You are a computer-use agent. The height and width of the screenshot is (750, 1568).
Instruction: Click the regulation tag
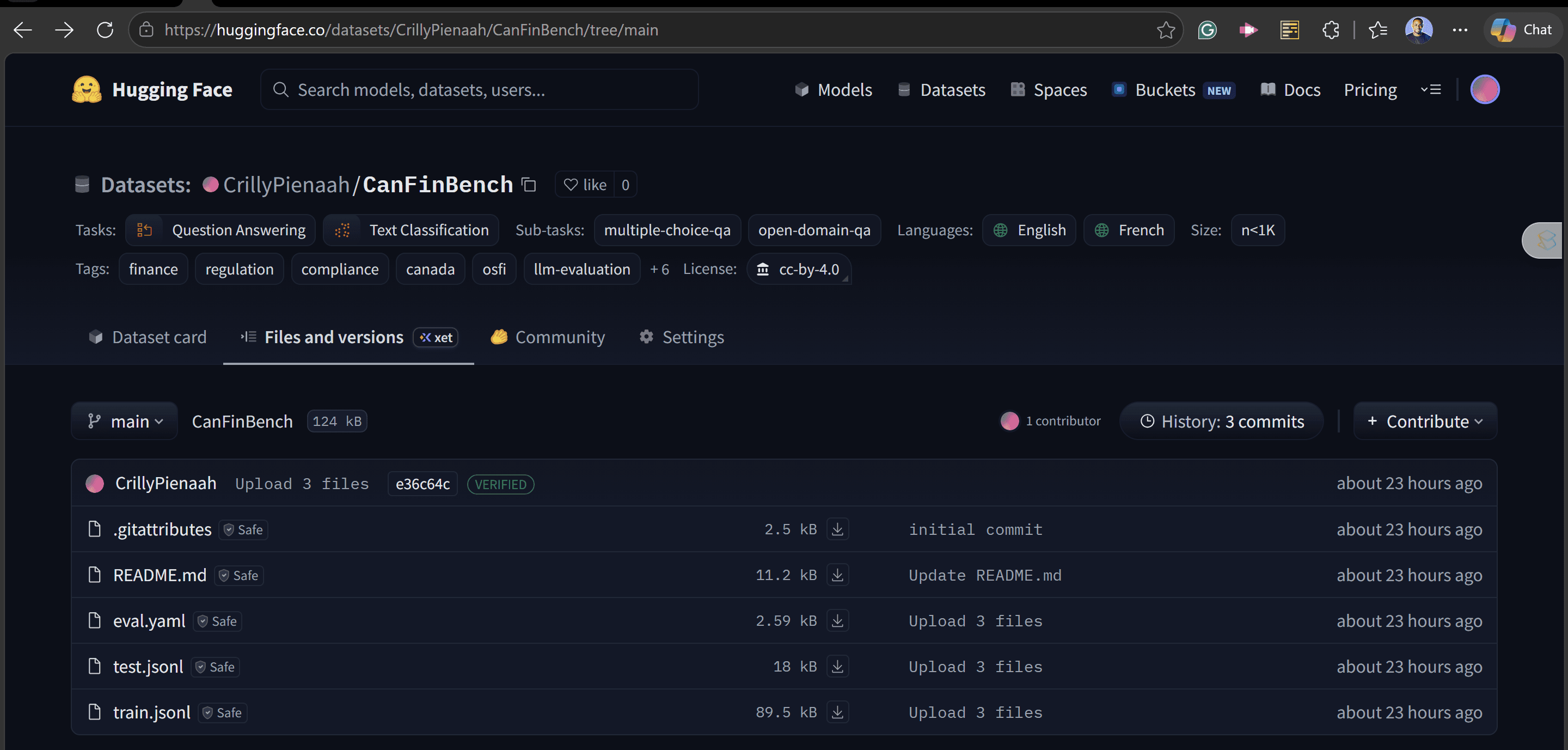tap(239, 269)
